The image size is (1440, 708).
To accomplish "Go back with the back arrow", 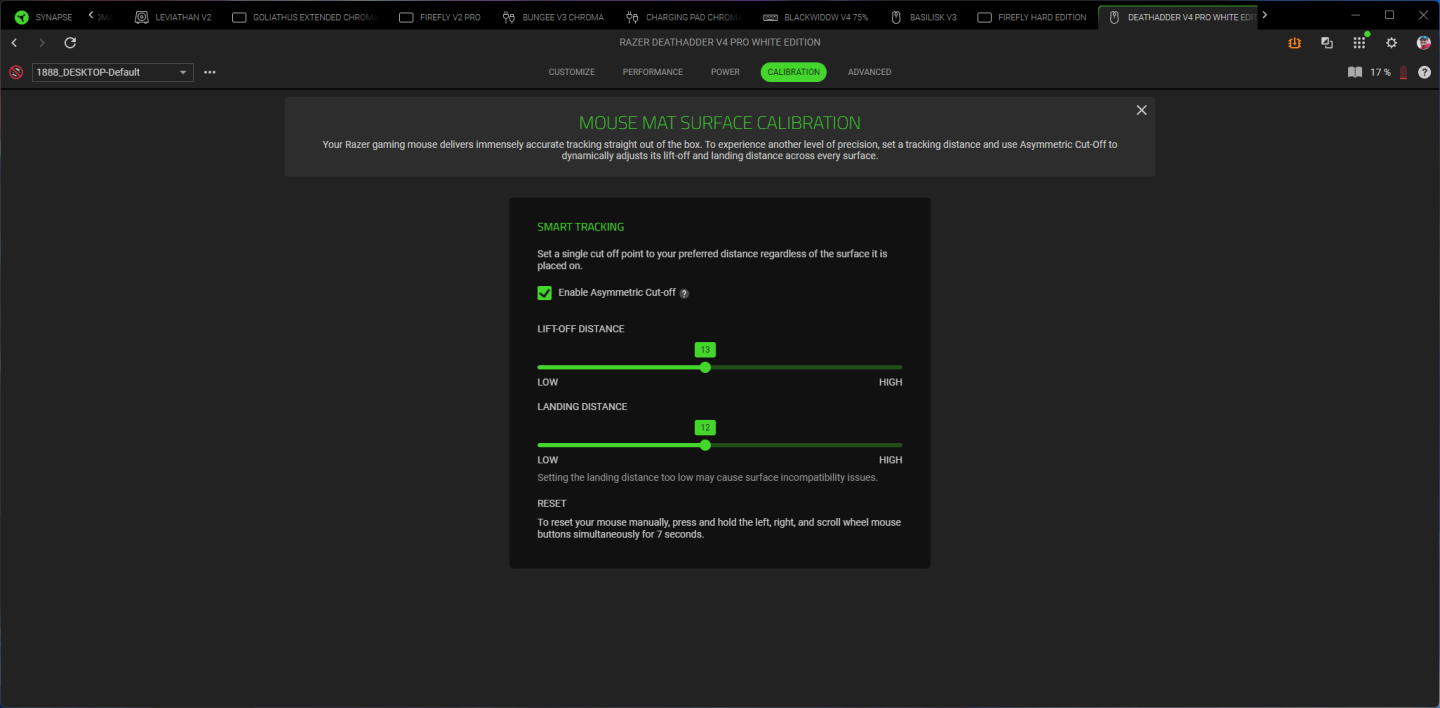I will pos(14,43).
